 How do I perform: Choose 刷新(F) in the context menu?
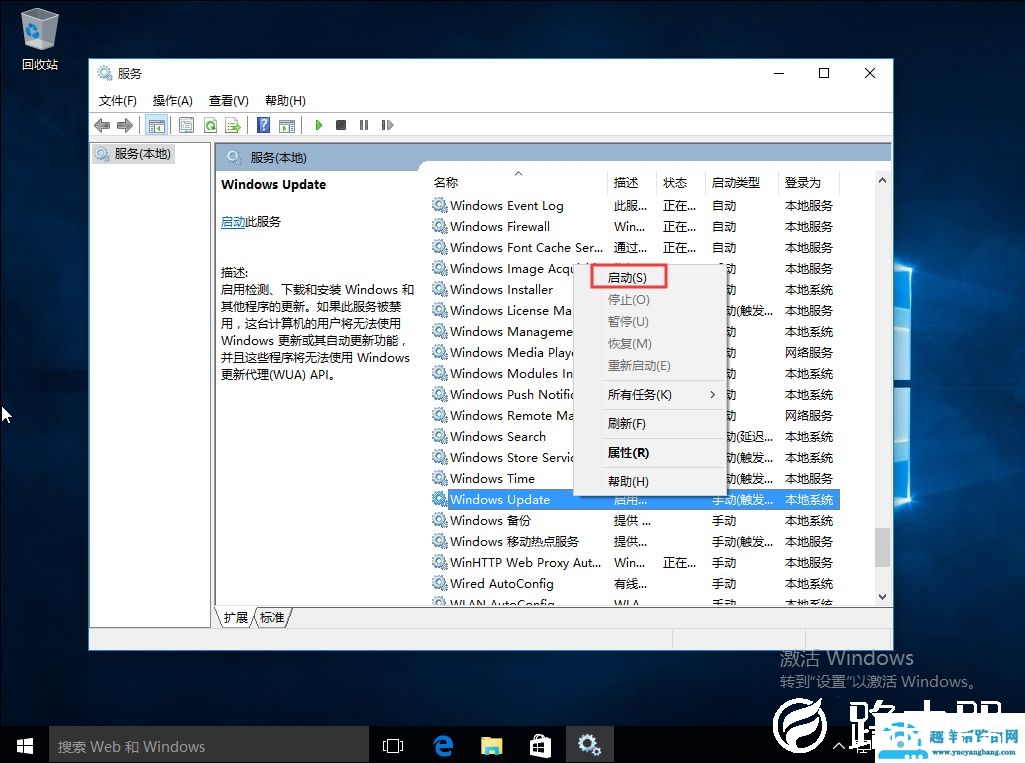click(650, 424)
